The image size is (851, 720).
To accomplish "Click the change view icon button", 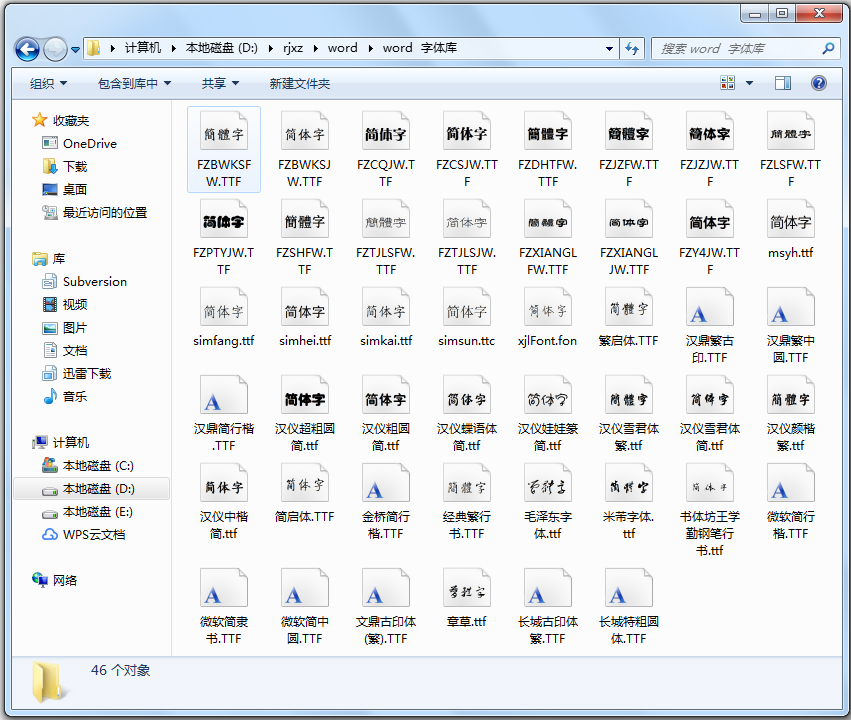I will click(x=727, y=83).
